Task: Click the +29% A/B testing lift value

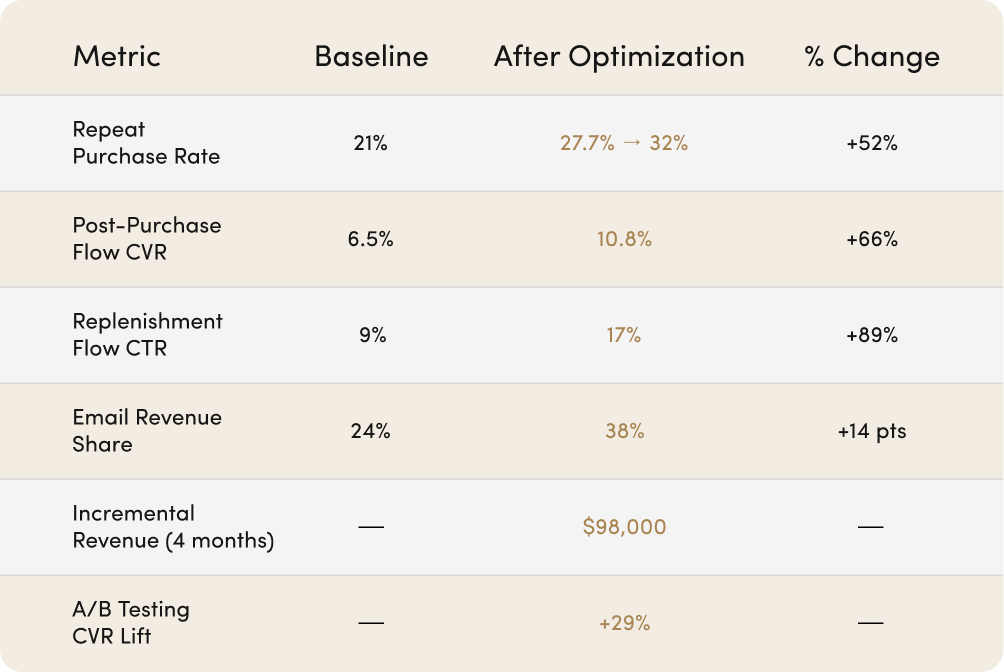Action: 624,623
